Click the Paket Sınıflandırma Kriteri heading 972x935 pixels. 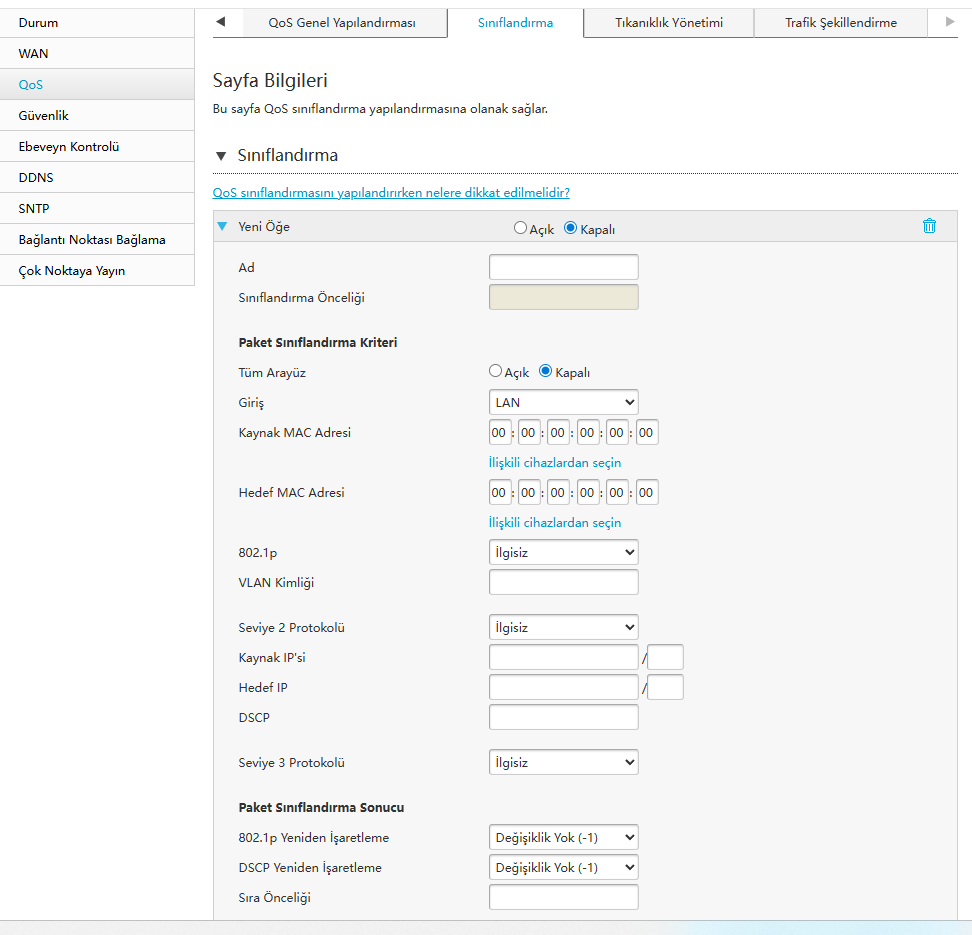coord(318,342)
